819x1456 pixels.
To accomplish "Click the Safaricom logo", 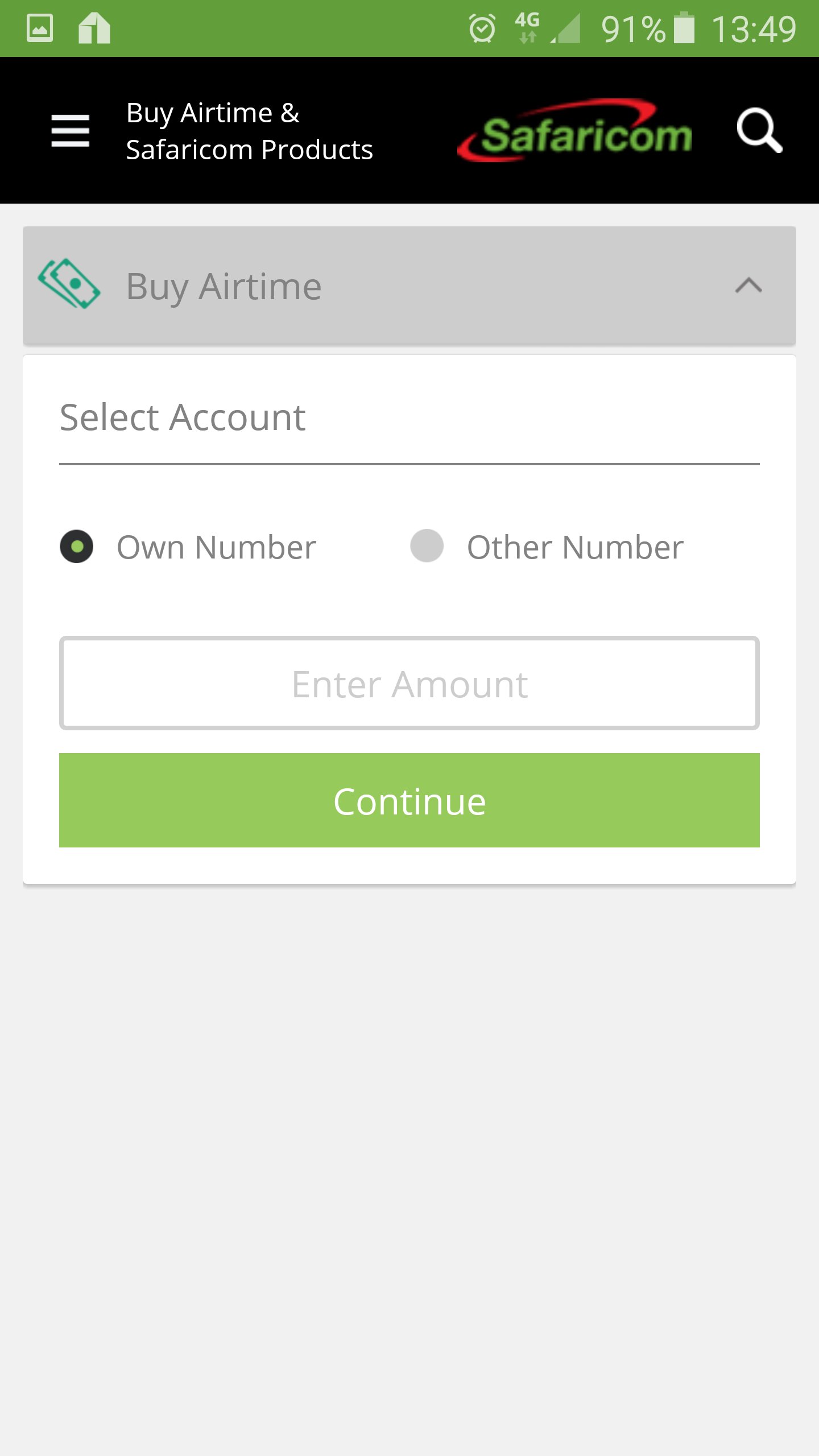I will (x=574, y=131).
